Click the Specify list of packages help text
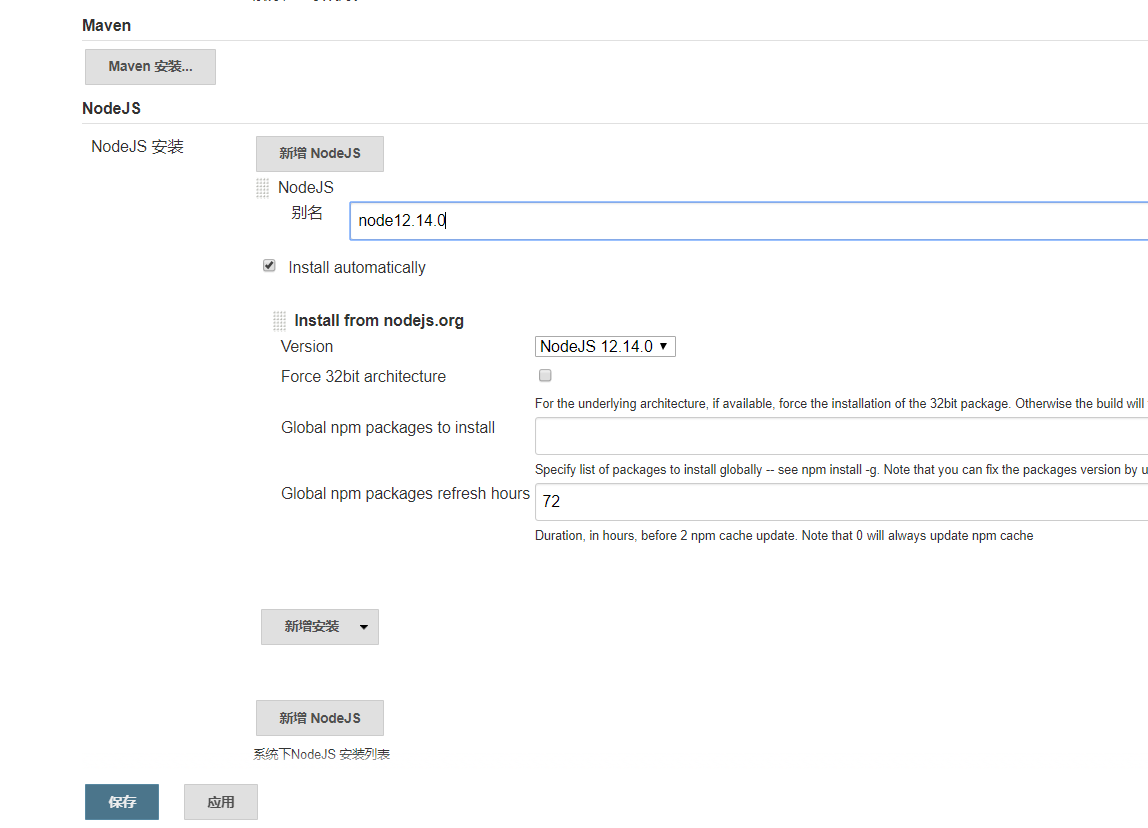 point(841,470)
